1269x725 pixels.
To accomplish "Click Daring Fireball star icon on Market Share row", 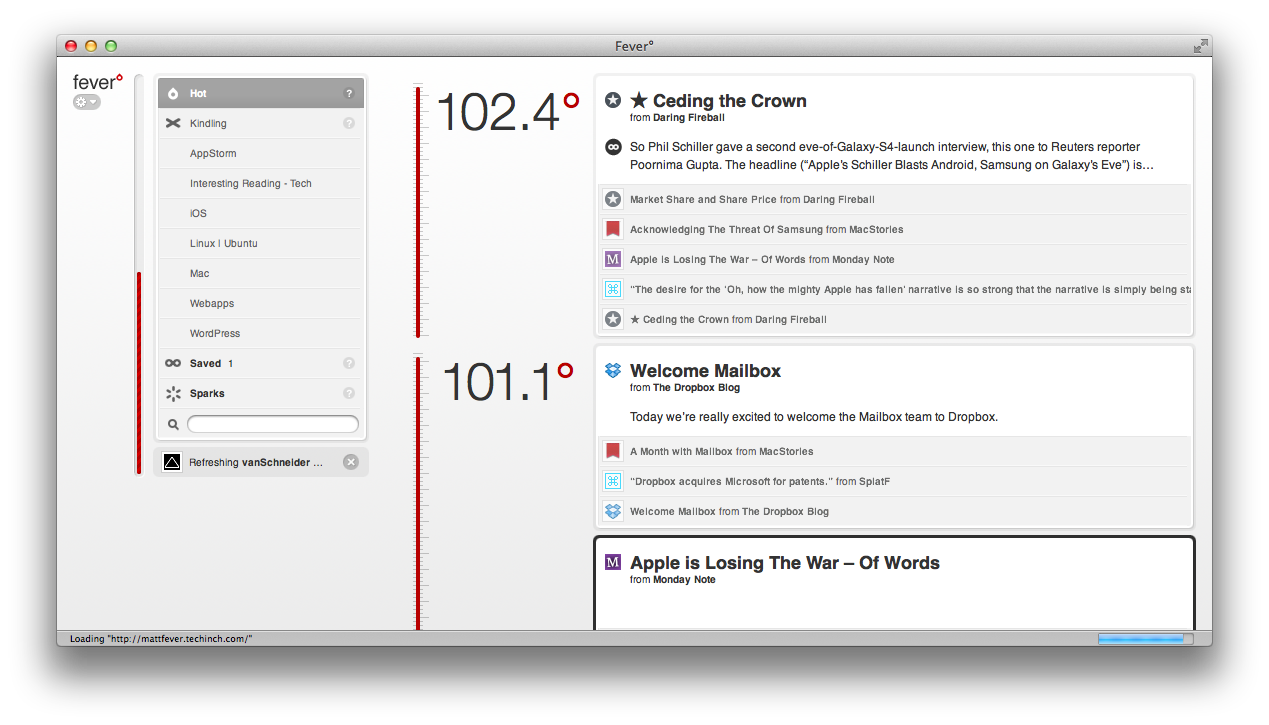I will (613, 199).
